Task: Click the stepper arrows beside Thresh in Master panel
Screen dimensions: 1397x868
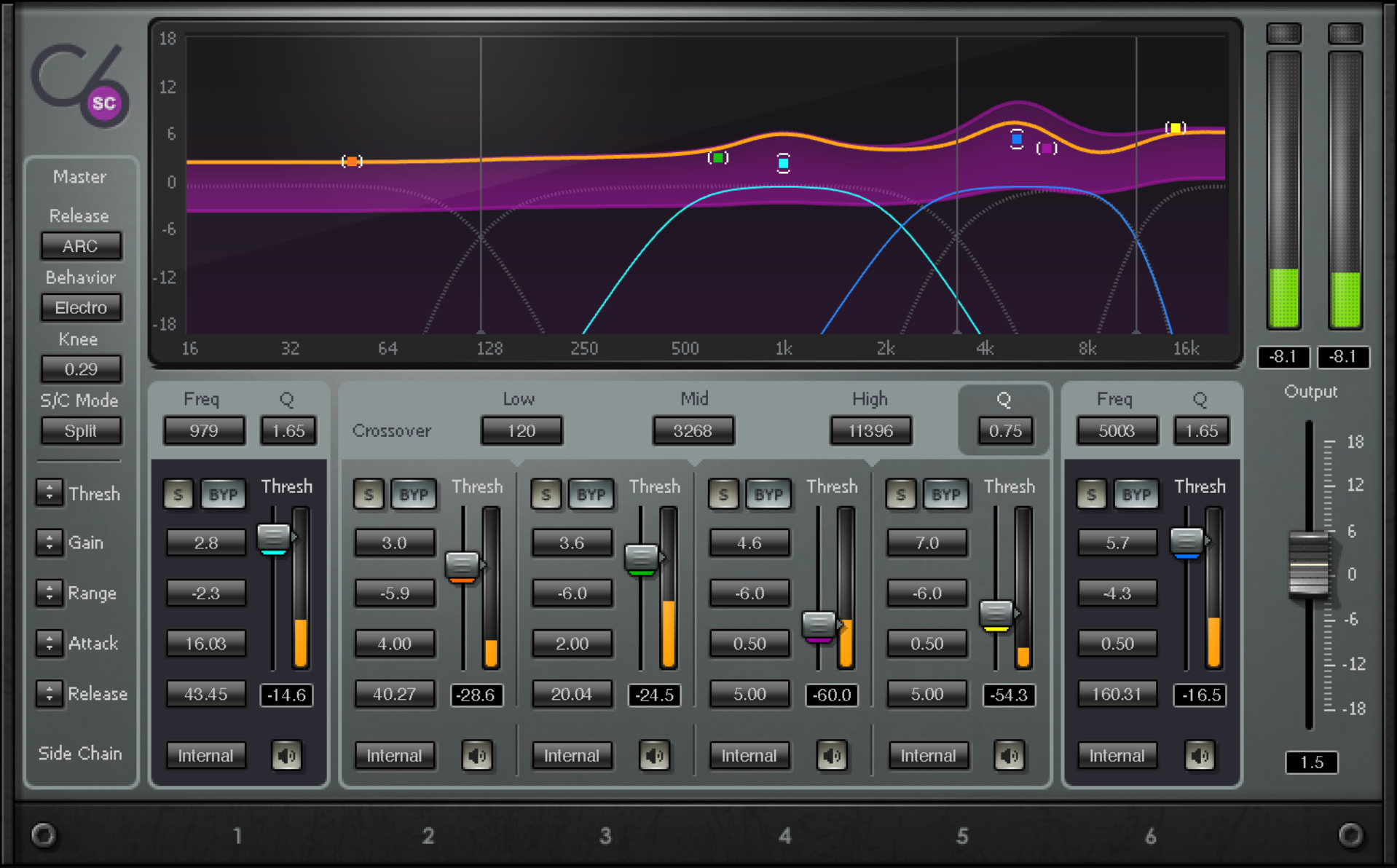Action: point(50,494)
